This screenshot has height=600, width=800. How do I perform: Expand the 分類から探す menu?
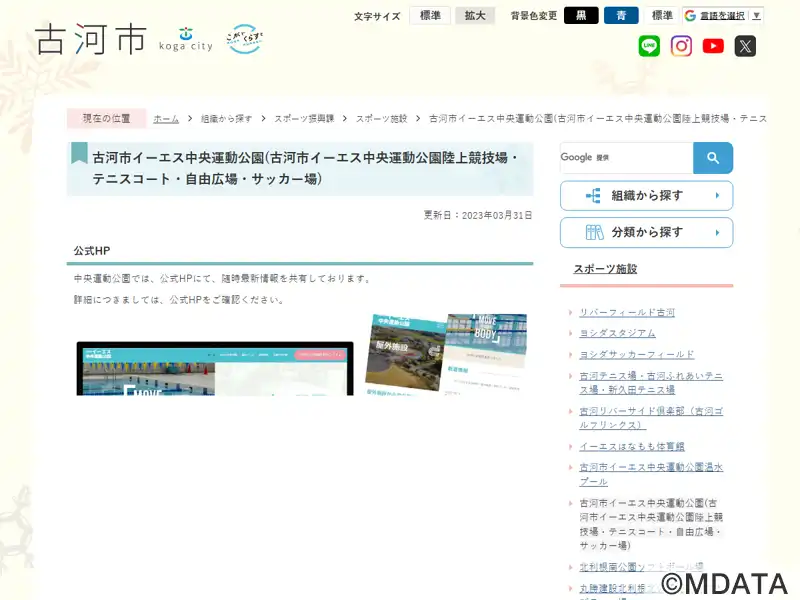pos(646,233)
